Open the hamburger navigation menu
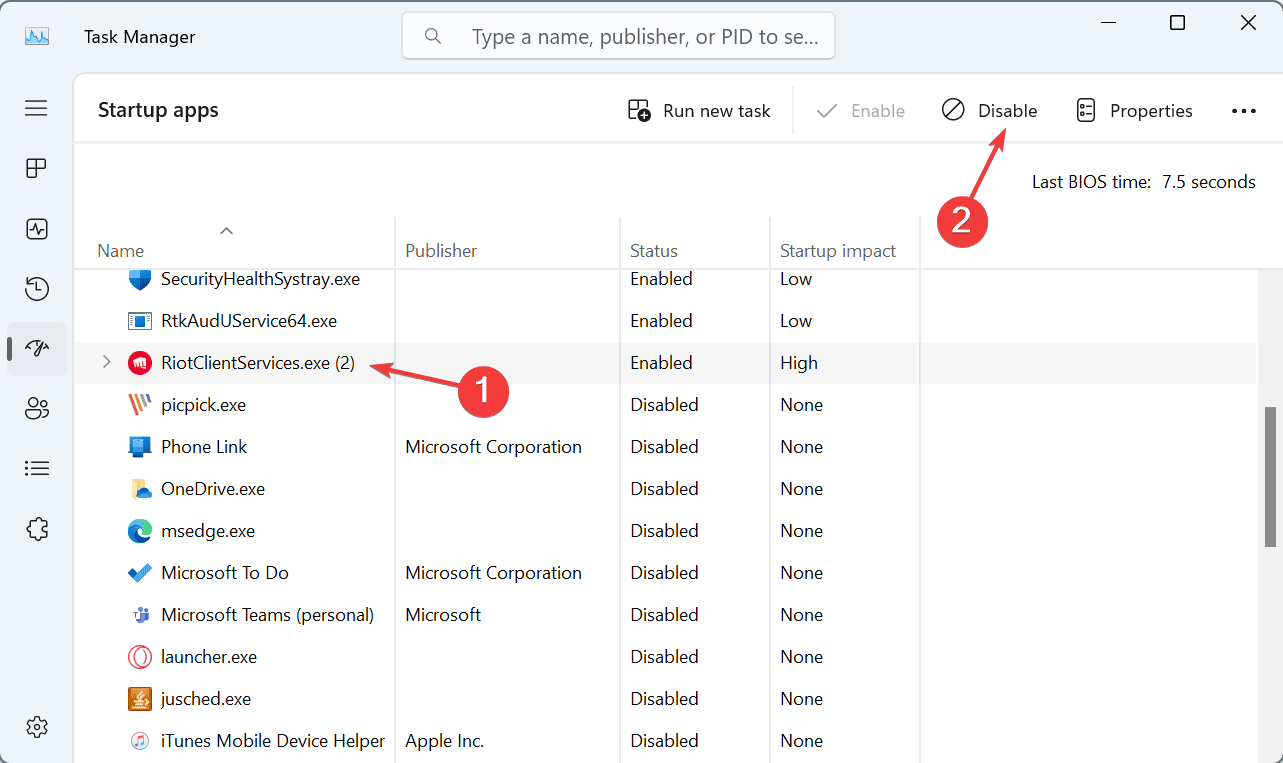 pyautogui.click(x=37, y=108)
